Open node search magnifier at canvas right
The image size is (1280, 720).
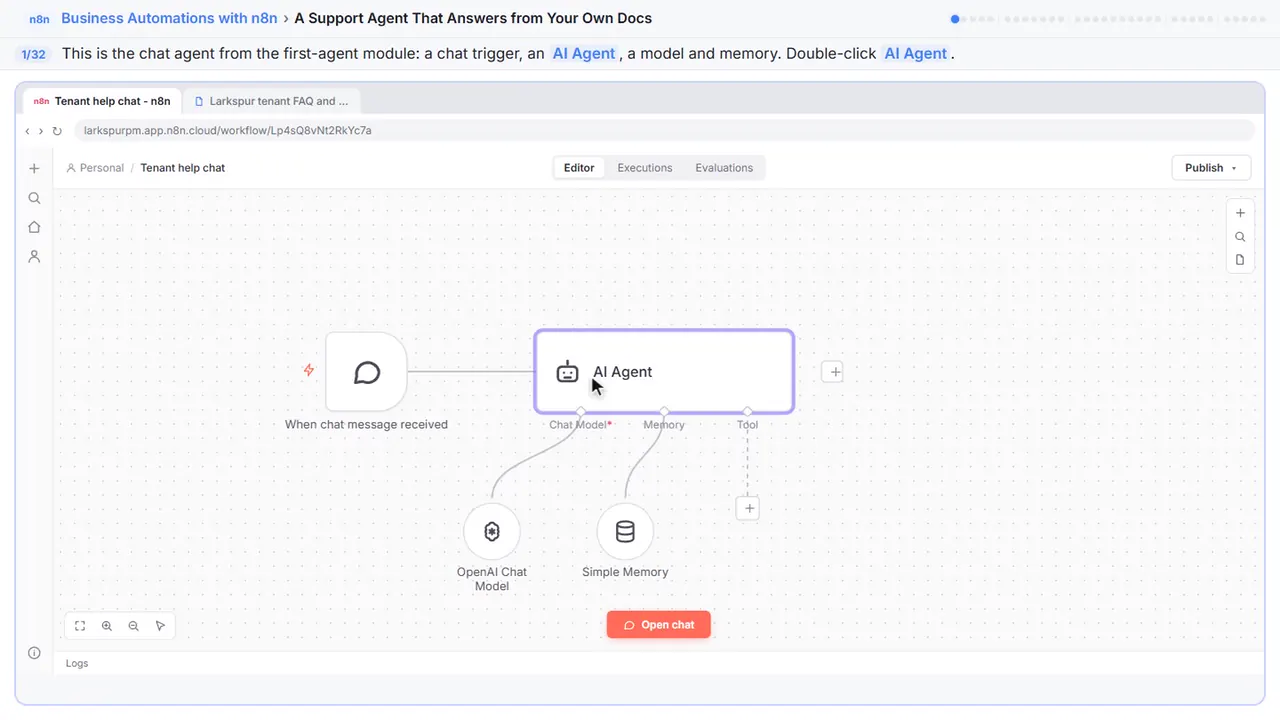tap(1240, 237)
